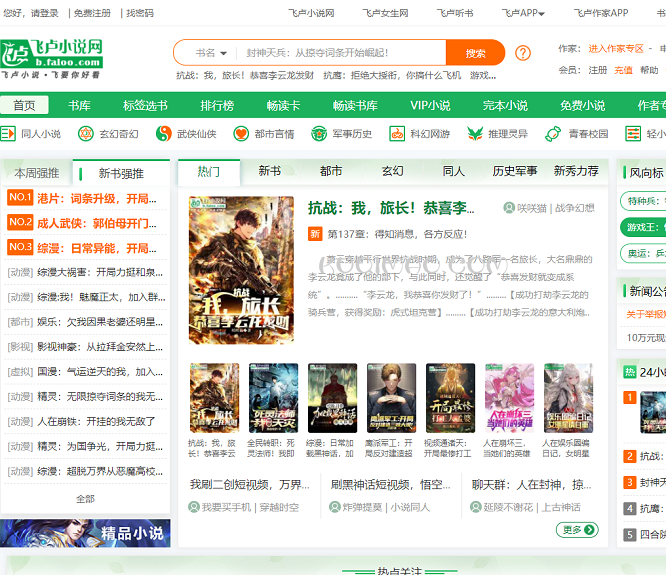Click the Faloo novel site logo
The width and height of the screenshot is (666, 575).
click(51, 58)
